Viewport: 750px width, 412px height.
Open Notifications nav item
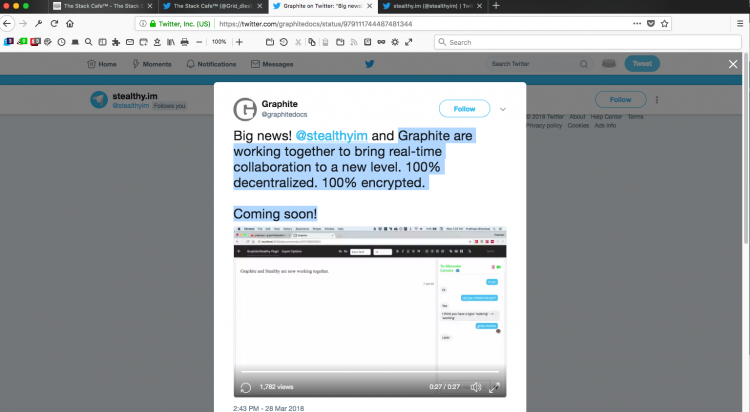211,64
